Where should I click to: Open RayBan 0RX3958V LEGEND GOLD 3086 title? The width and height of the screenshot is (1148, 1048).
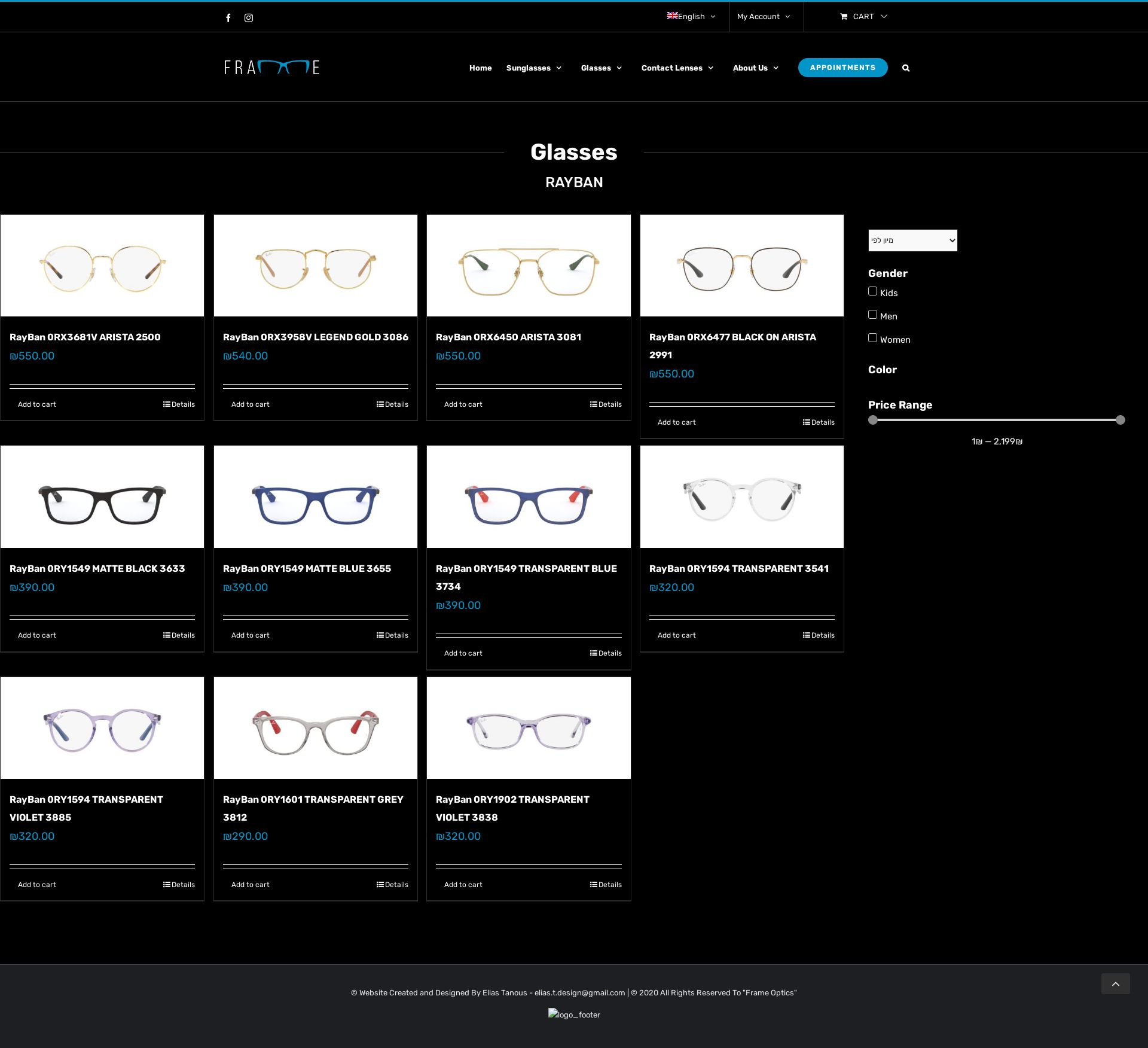(x=316, y=337)
